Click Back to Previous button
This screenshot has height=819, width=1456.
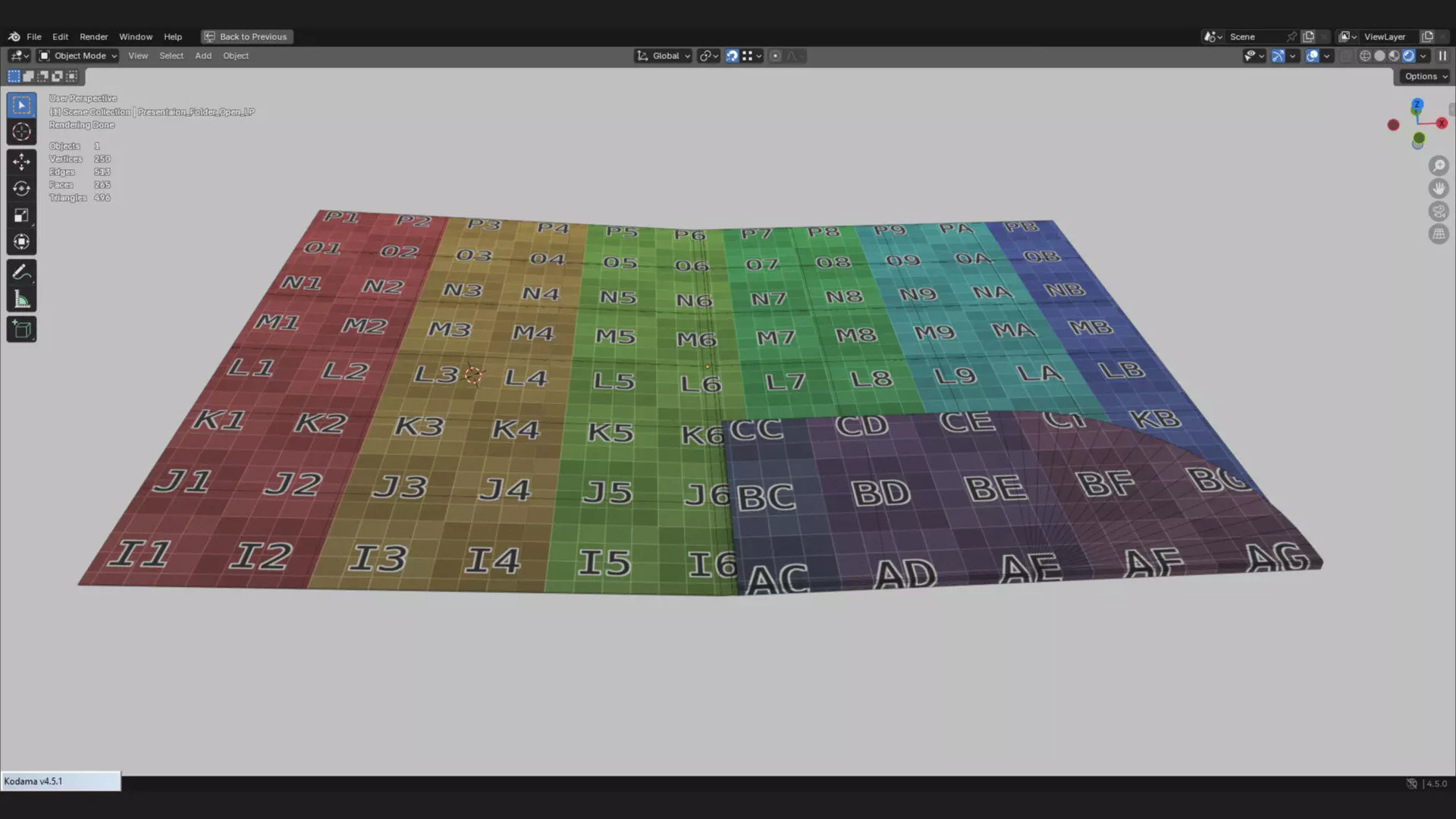246,36
